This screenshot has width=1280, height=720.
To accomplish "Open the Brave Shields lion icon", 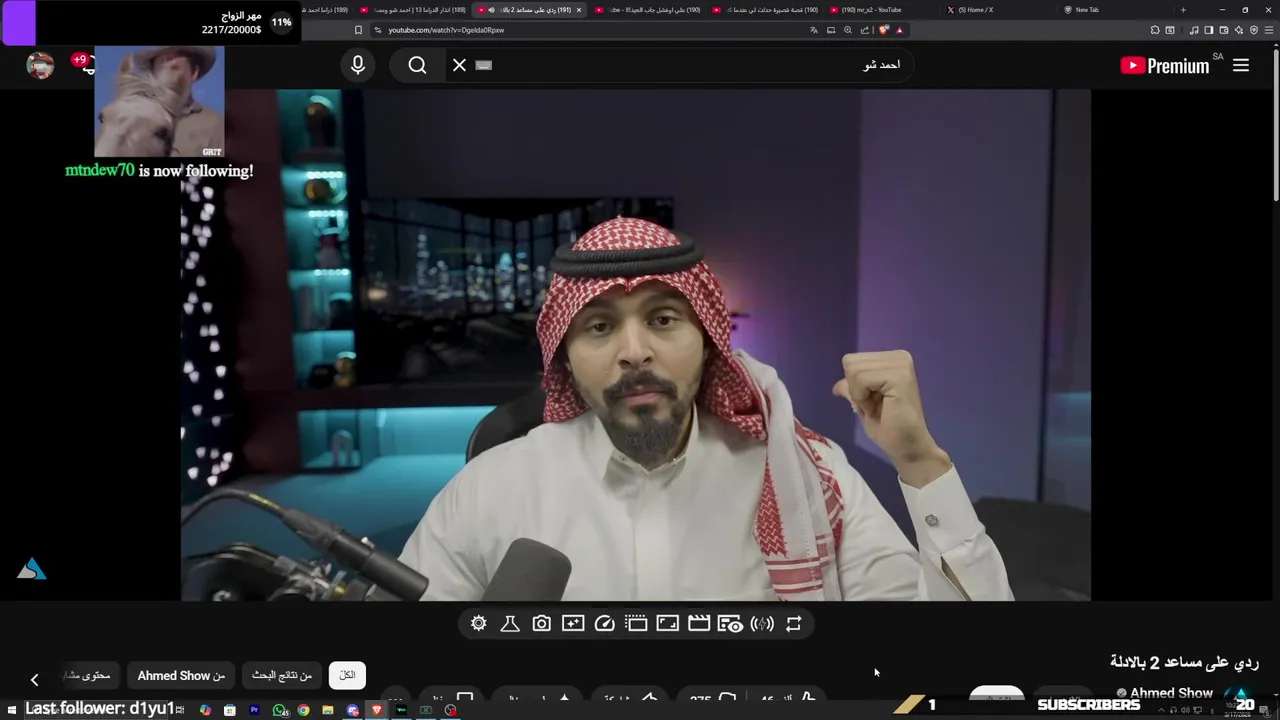I will tap(884, 30).
